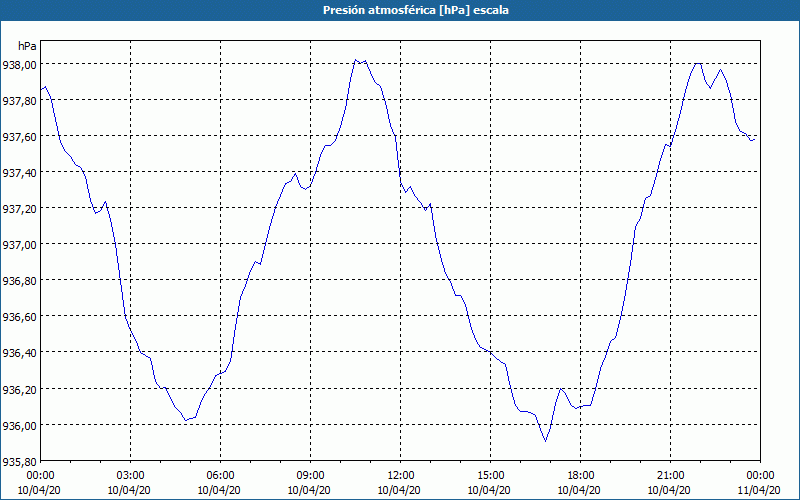Click the 21:00 time axis label
The image size is (800, 500).
(670, 476)
